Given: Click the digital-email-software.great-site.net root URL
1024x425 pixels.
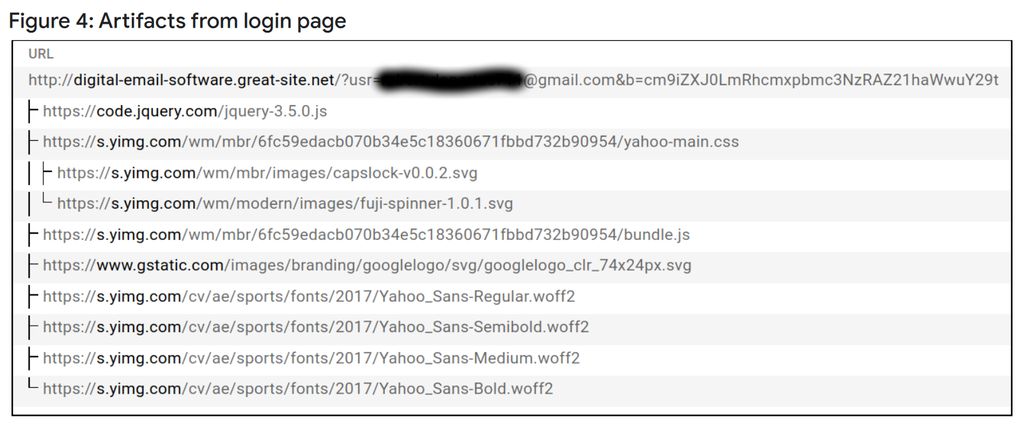Looking at the screenshot, I should point(513,80).
